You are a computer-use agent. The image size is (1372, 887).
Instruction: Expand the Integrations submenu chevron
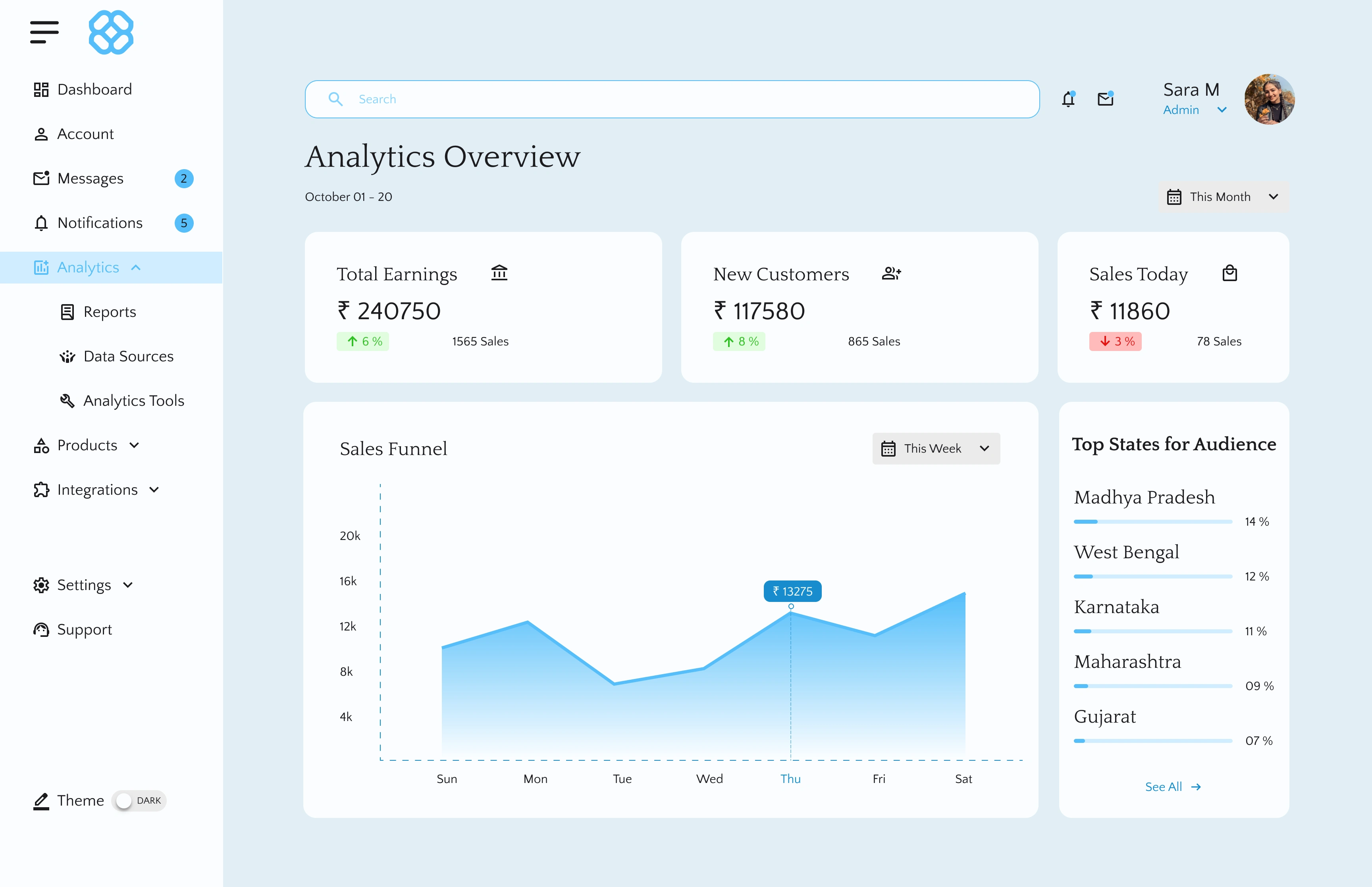point(154,490)
